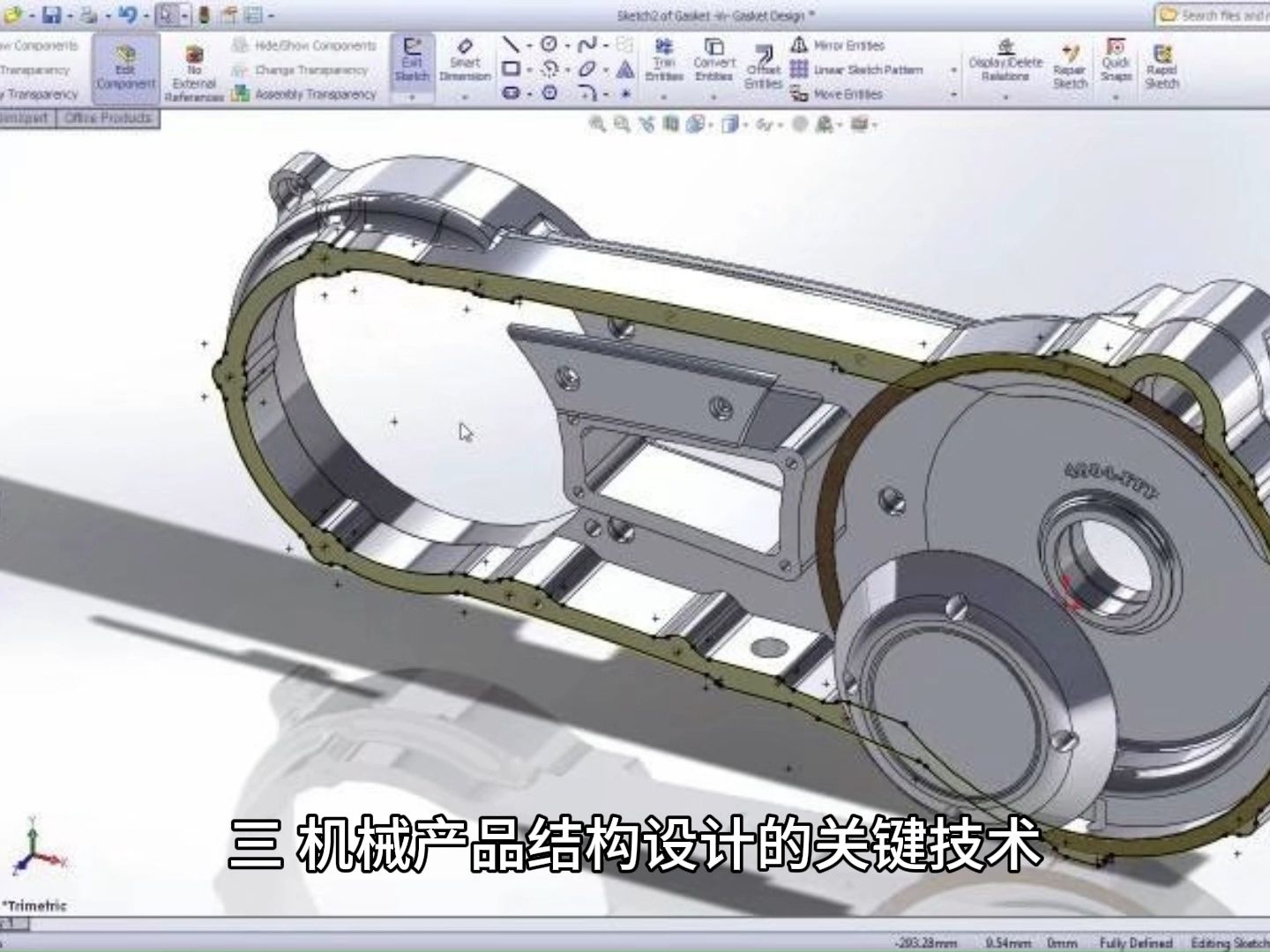Click Move Entities
1270x952 pixels.
coord(835,93)
